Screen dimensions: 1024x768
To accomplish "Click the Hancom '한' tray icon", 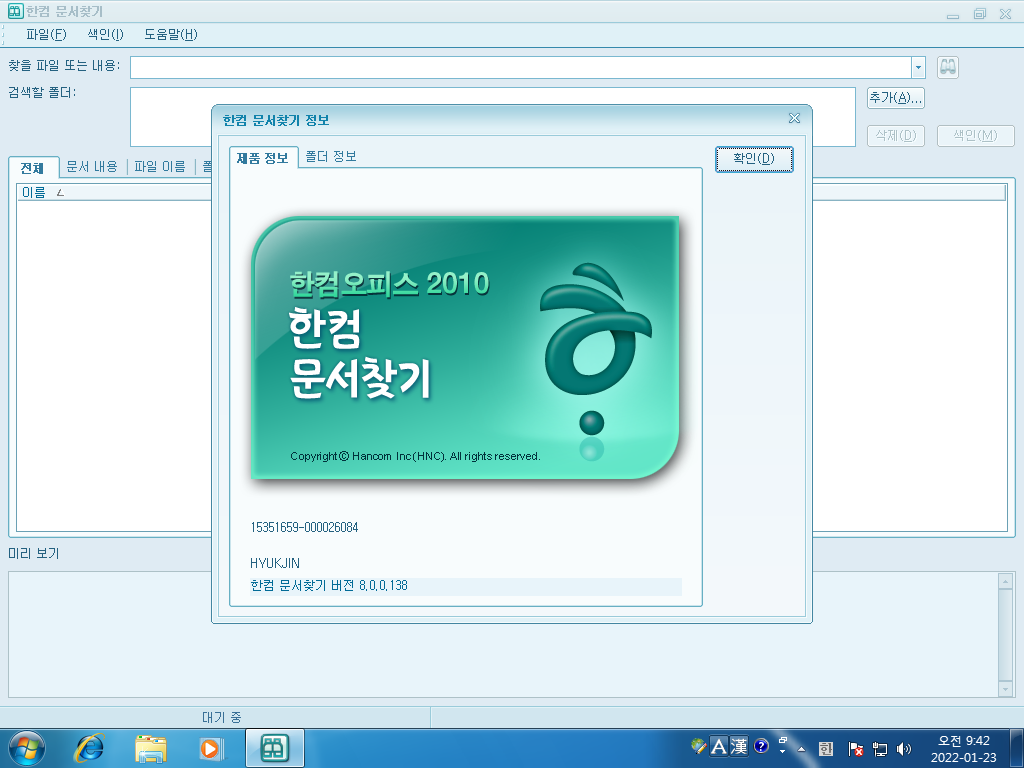I will (826, 749).
